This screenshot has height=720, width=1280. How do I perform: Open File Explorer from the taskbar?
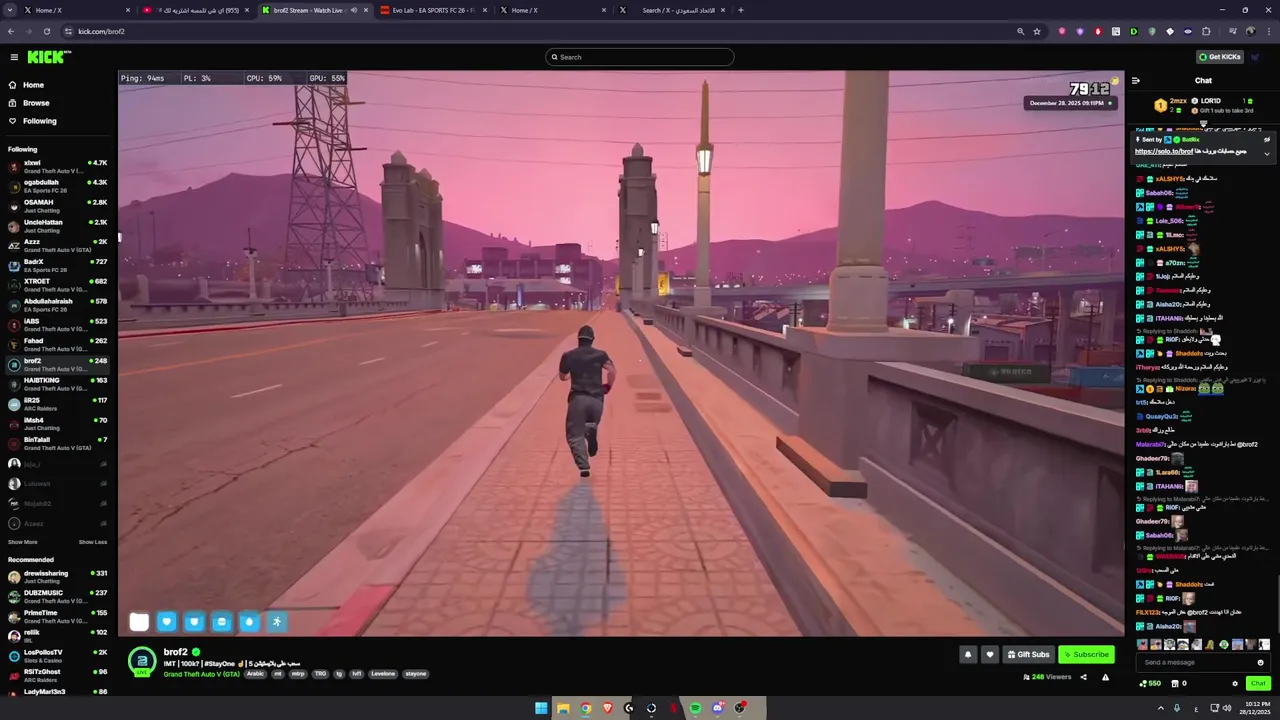click(x=563, y=708)
